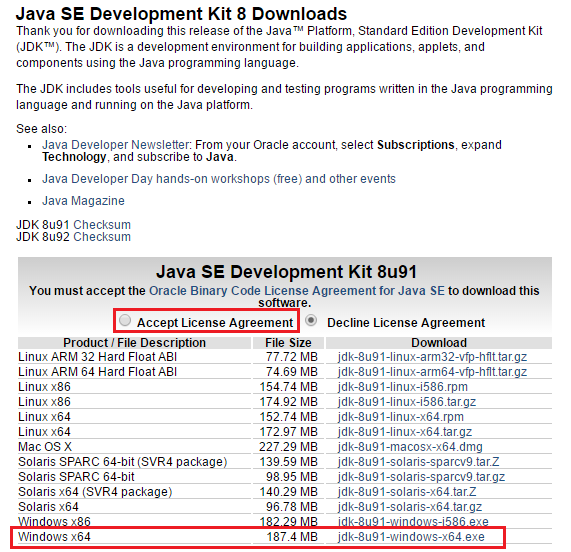Viewport: 571px width, 552px height.
Task: Download jdk-8u91-windows-x64.exe
Action: pos(411,537)
